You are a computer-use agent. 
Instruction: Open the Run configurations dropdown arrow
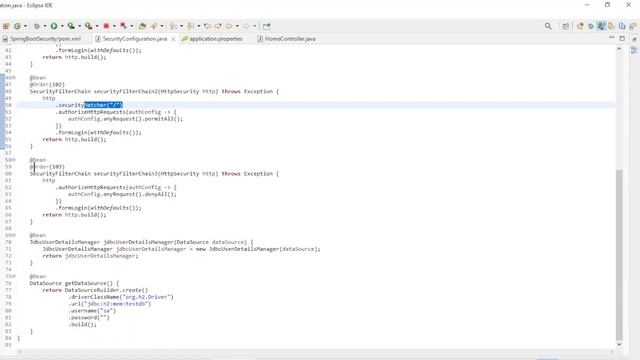coord(62,26)
